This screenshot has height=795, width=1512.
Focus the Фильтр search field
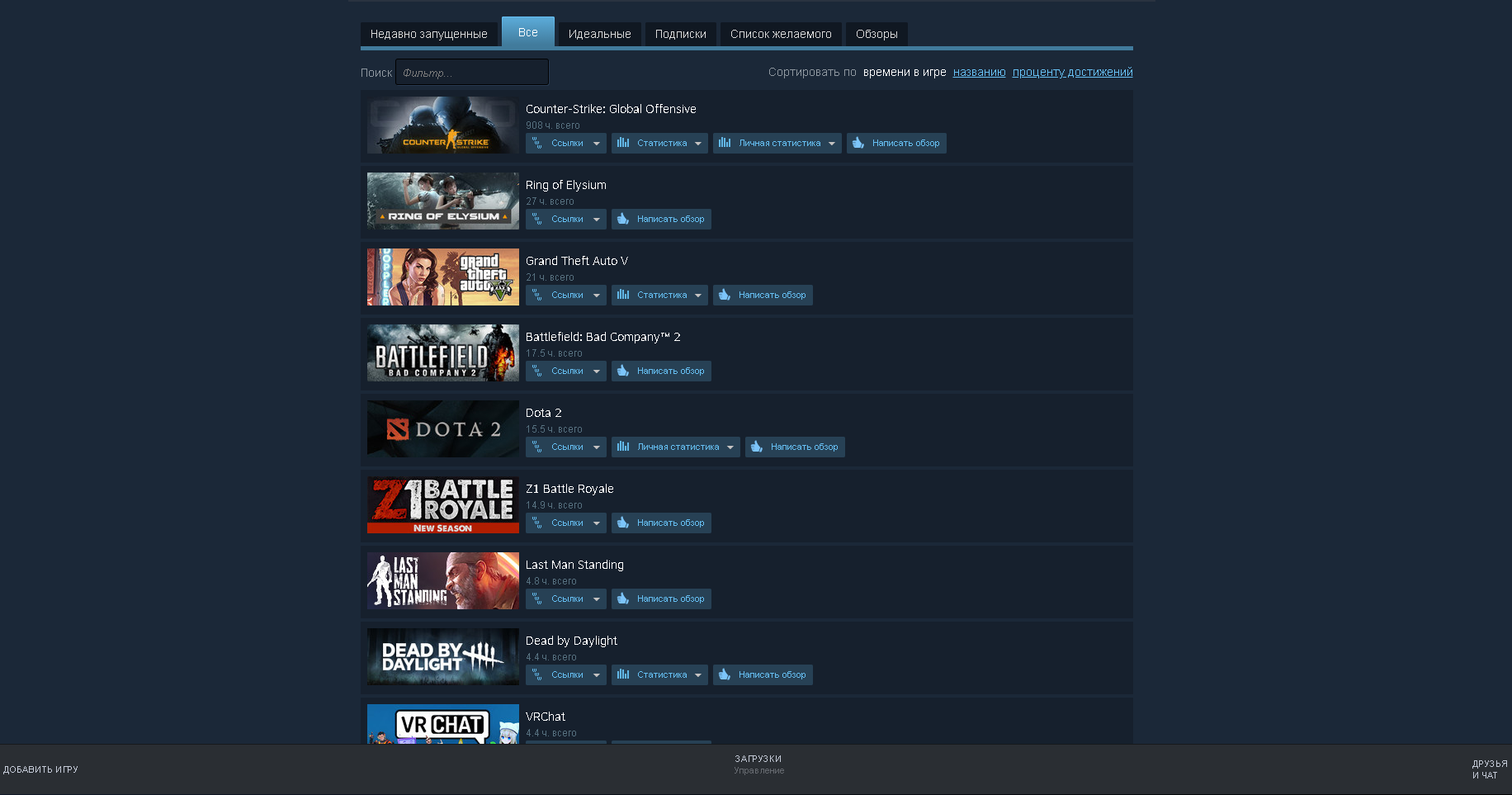[x=472, y=72]
